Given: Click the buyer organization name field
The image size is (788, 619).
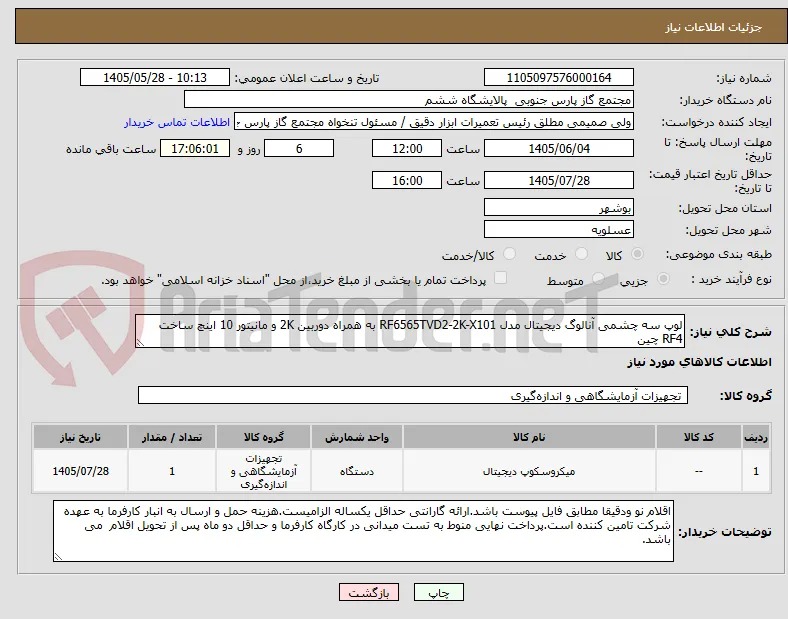Looking at the screenshot, I should coord(409,99).
